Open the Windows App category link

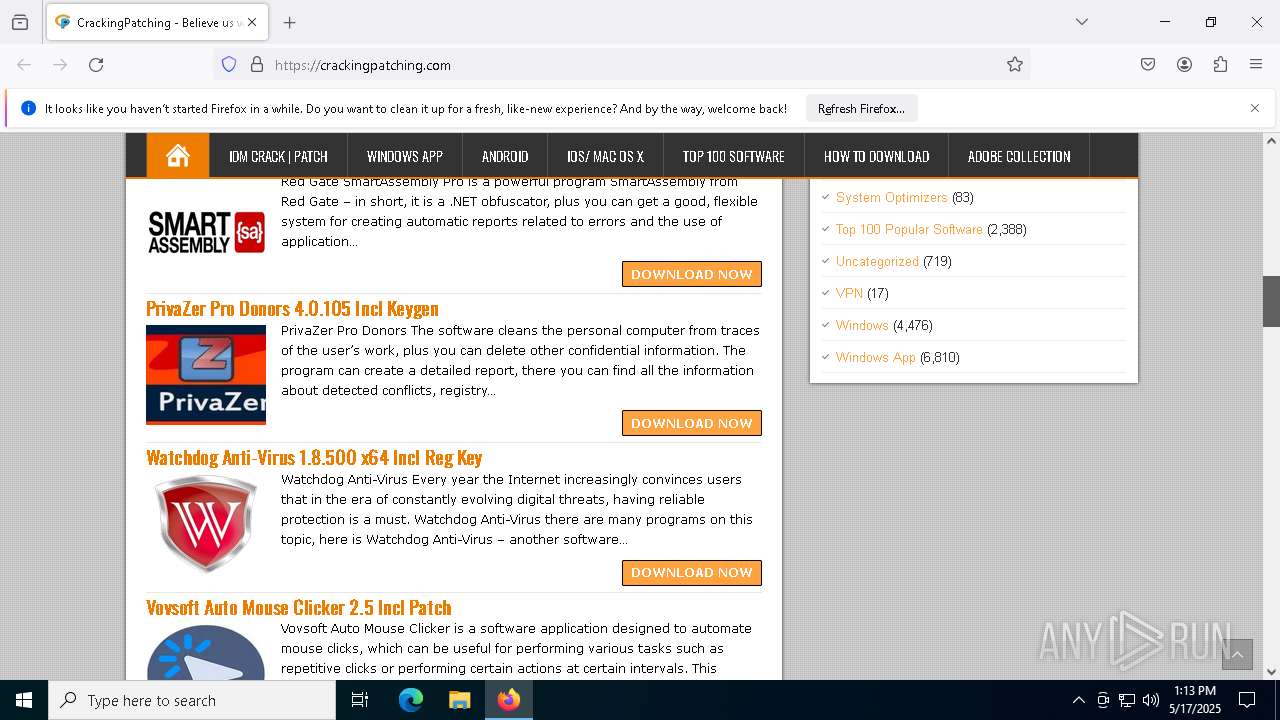click(876, 357)
